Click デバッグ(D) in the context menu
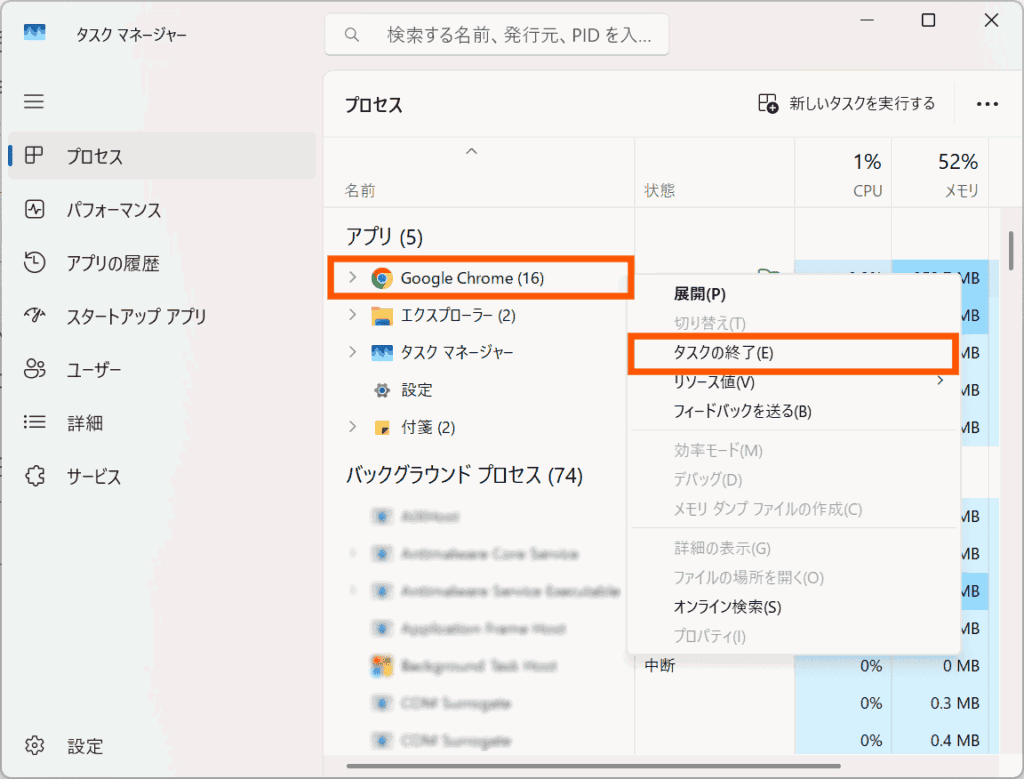This screenshot has width=1024, height=779. 707,480
